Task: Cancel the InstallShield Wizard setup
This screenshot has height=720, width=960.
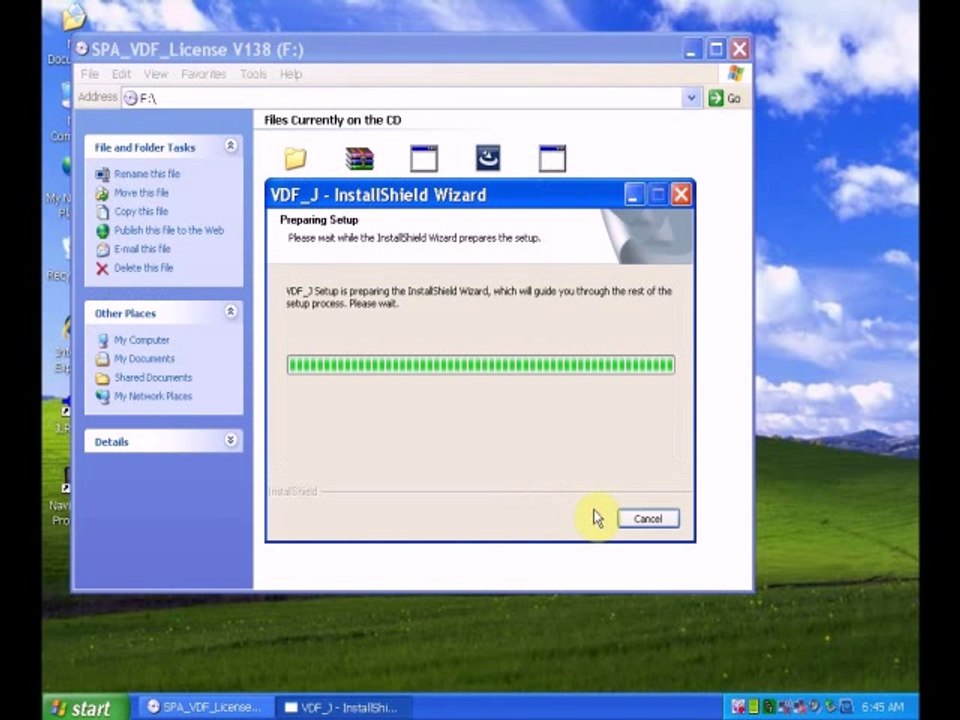Action: (648, 519)
